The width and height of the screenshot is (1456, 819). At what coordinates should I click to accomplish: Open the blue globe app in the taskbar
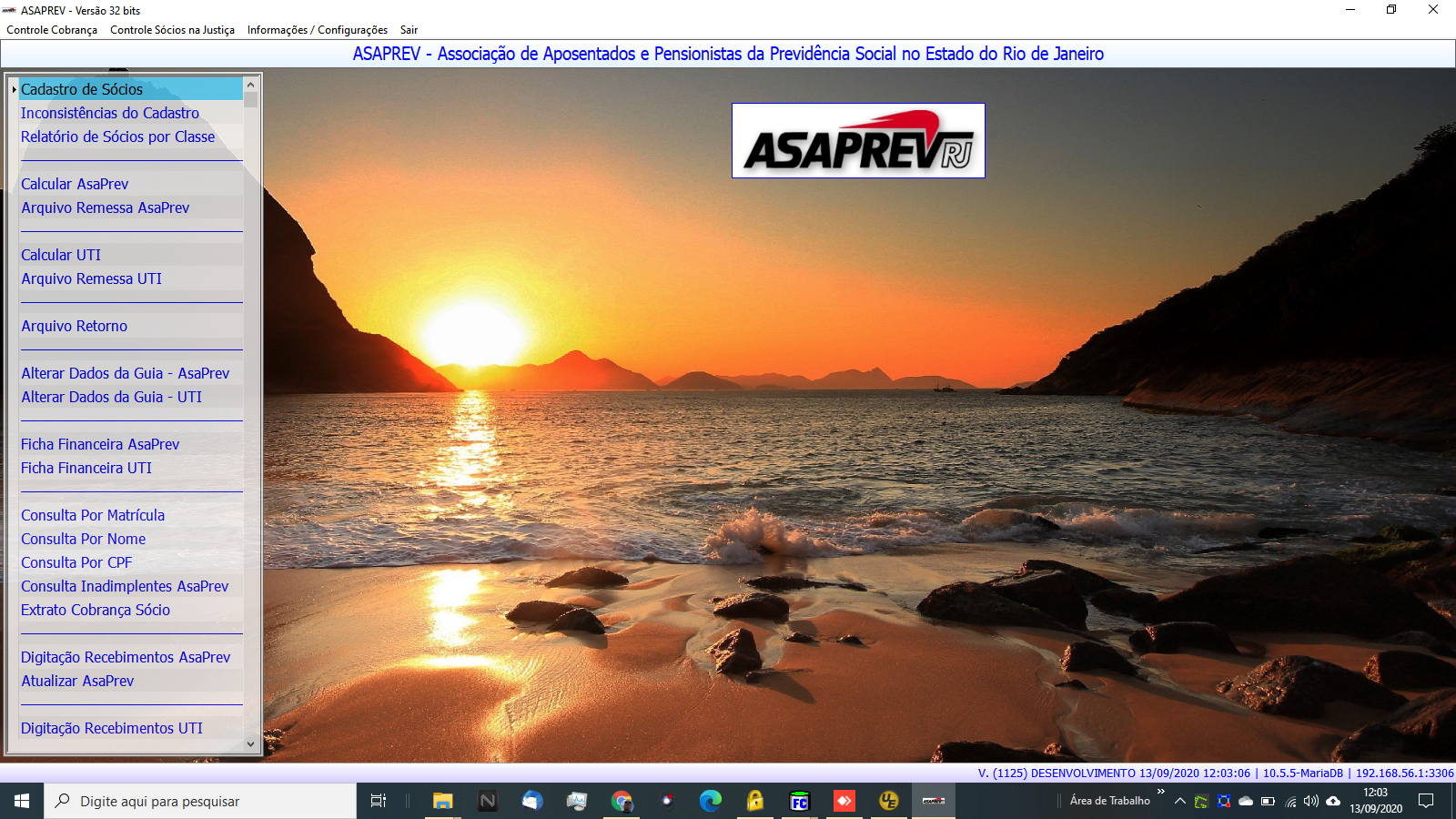pos(532,801)
